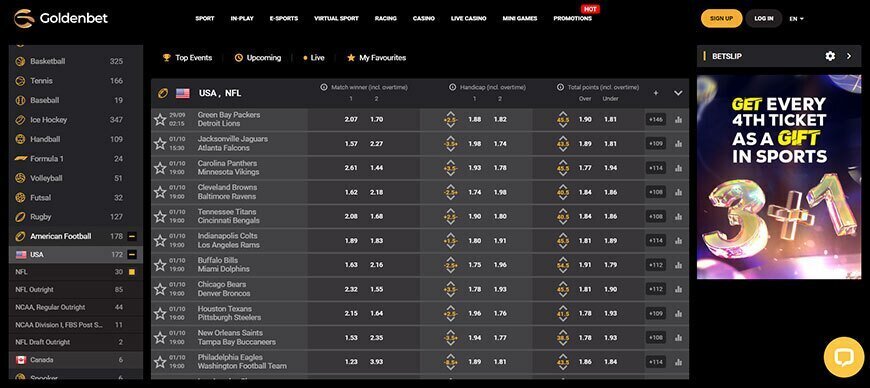Open statistics icon for Tennessee Titans row
Screen dimensions: 870x388
click(x=678, y=216)
